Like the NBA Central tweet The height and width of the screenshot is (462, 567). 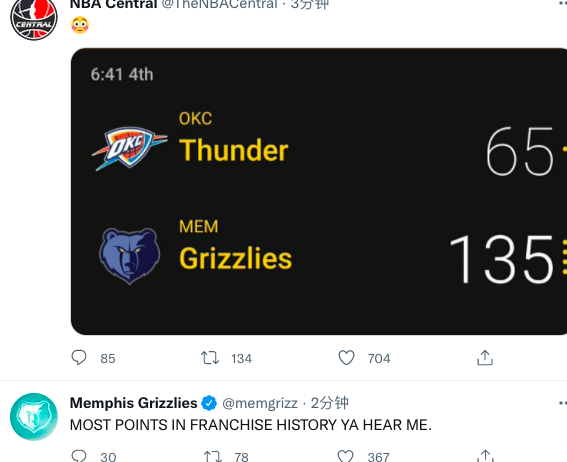point(346,358)
